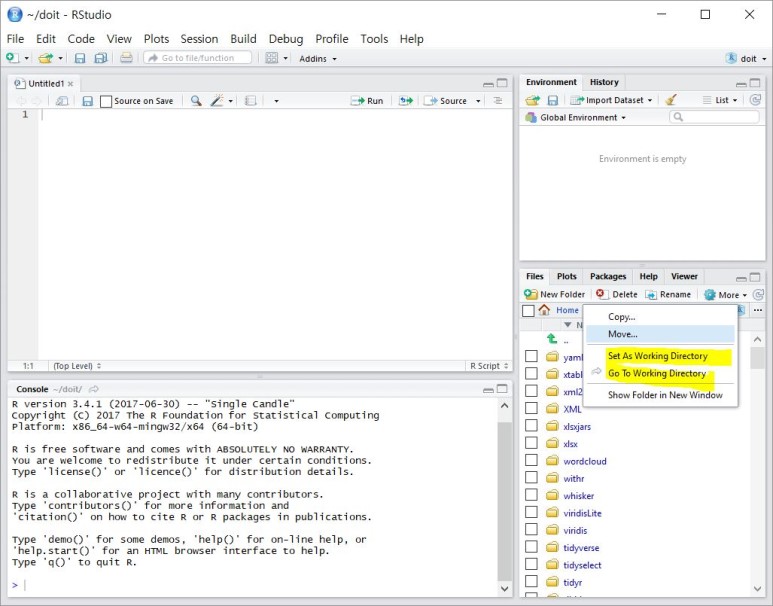Image resolution: width=773 pixels, height=606 pixels.
Task: Click the Home house icon in Files path
Action: click(x=544, y=310)
